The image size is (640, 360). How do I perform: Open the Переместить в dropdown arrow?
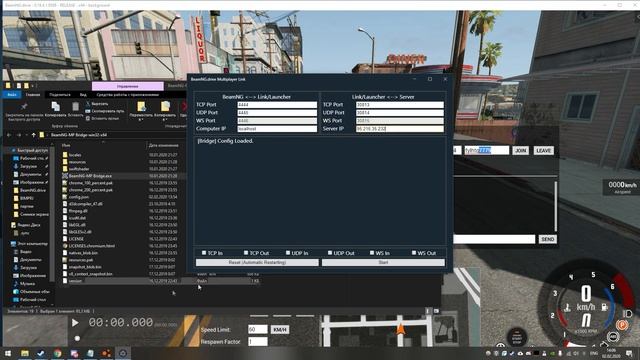point(141,120)
